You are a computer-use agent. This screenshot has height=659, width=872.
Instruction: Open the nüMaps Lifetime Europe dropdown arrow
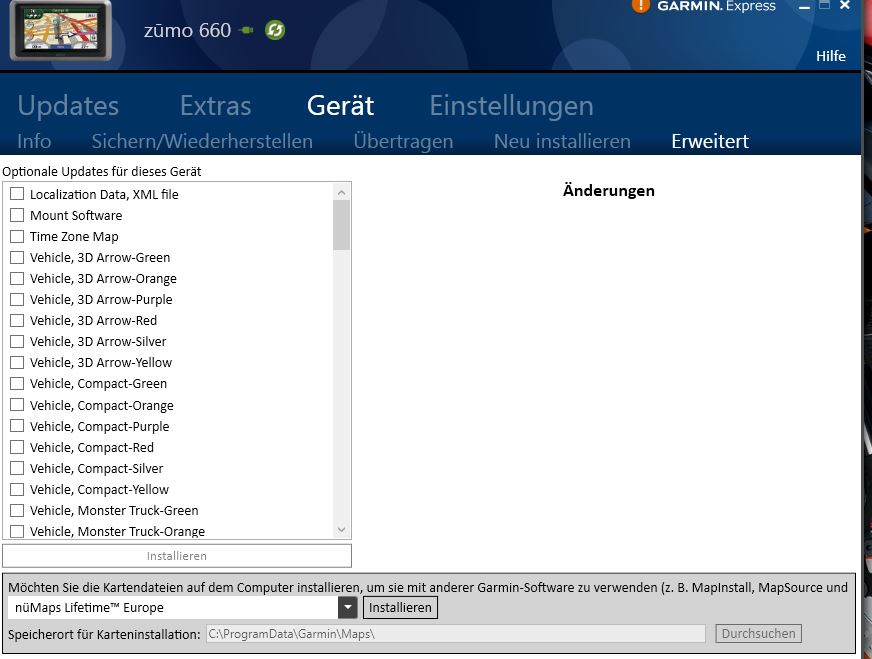(x=347, y=607)
